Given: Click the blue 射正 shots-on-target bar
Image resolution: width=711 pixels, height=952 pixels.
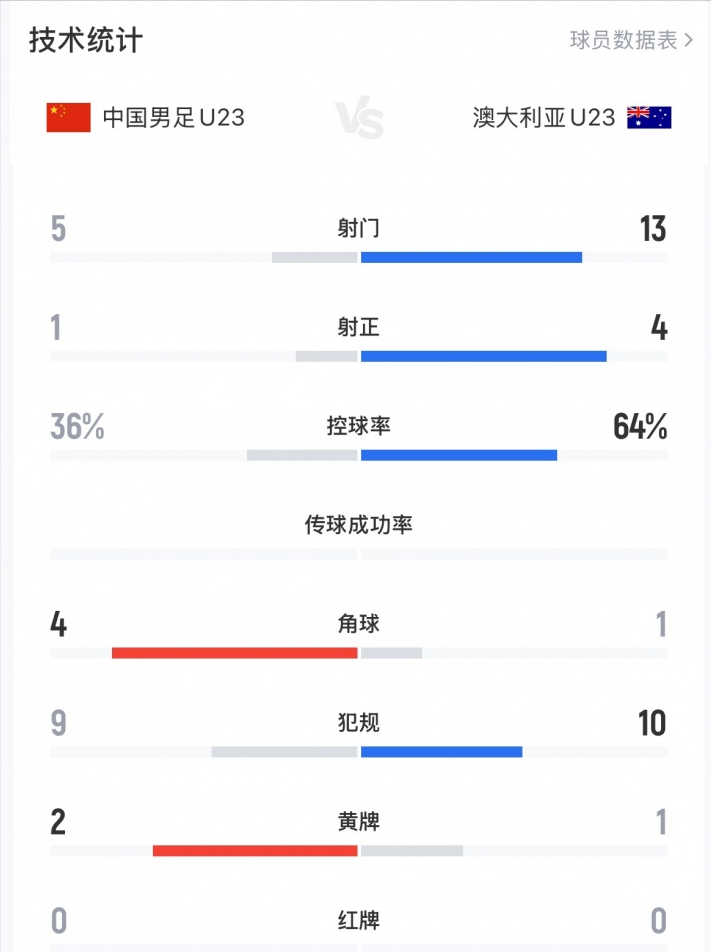Looking at the screenshot, I should tap(483, 356).
